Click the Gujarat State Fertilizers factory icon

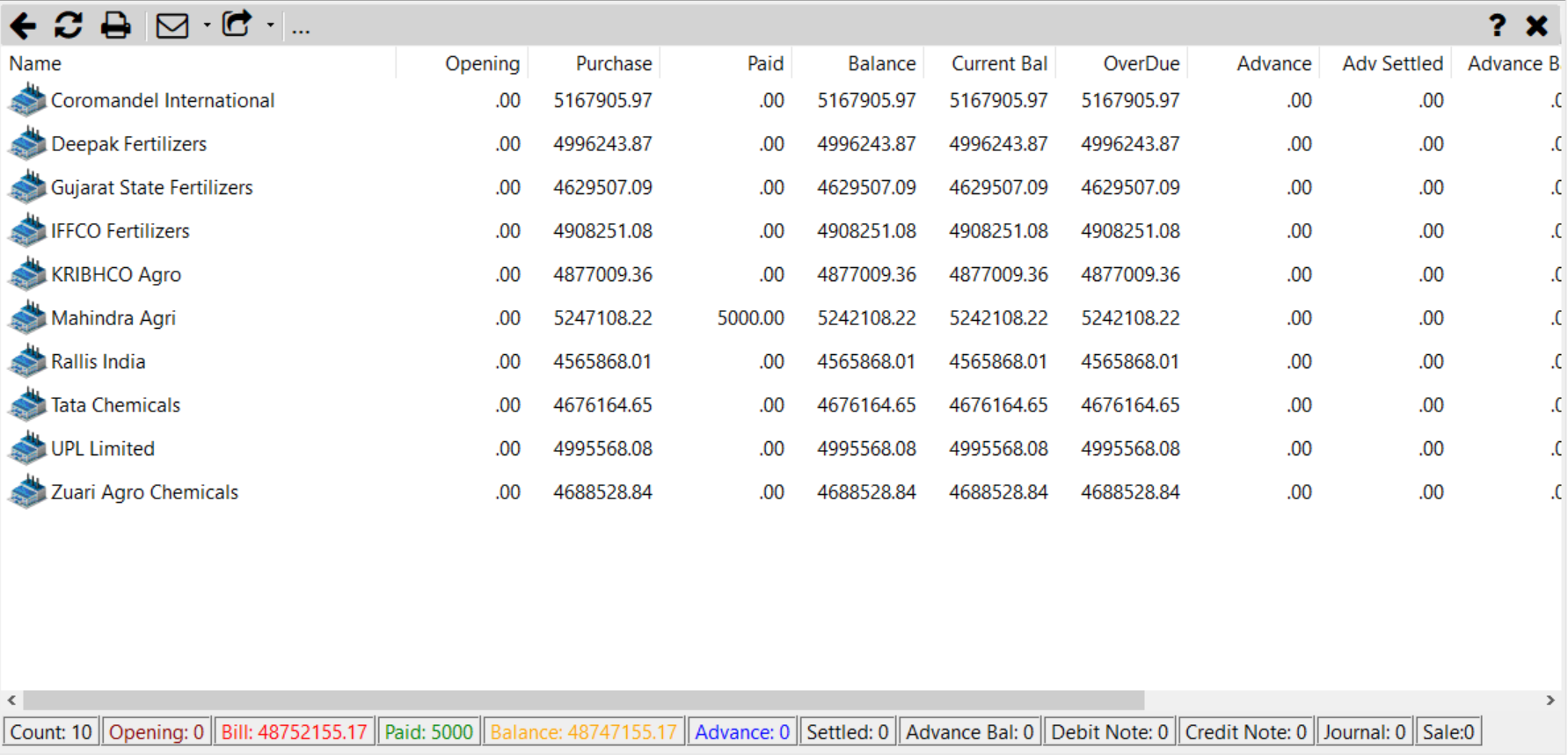click(x=27, y=186)
